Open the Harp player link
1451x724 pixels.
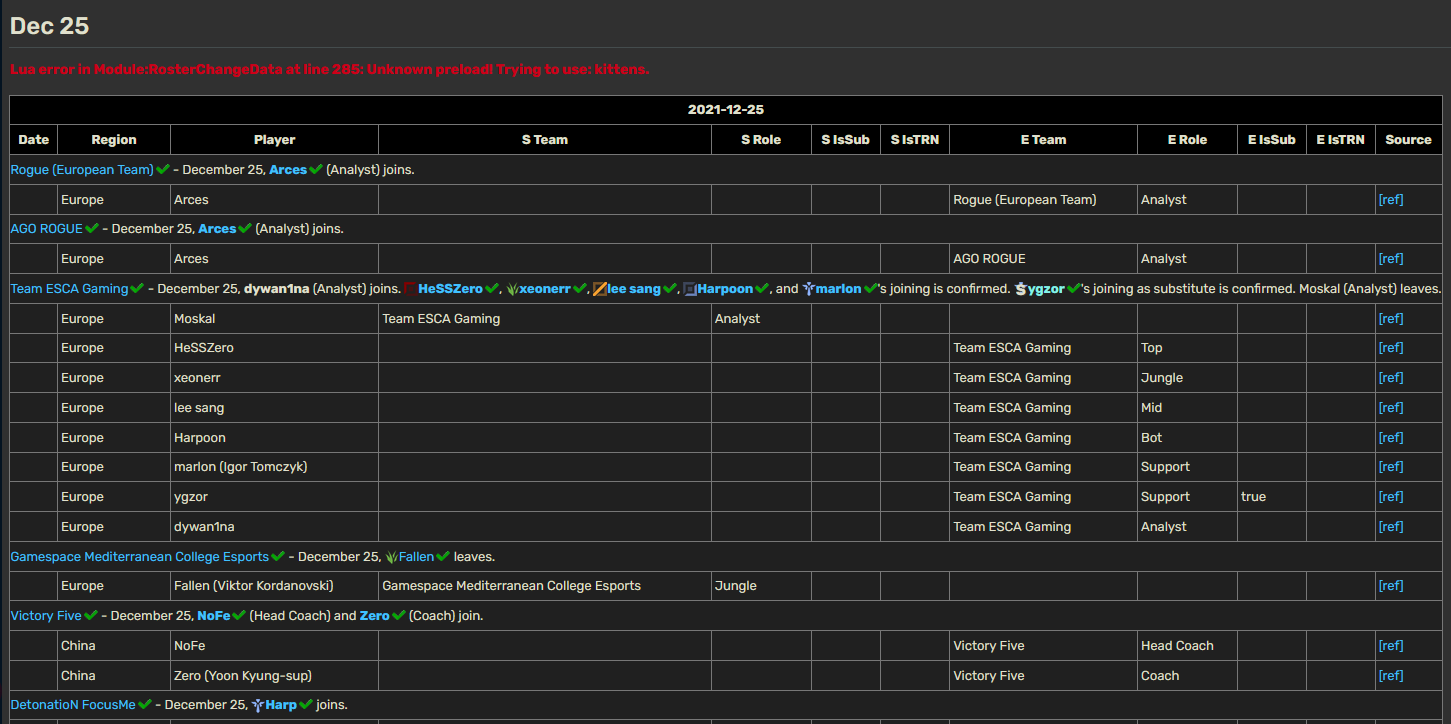point(281,705)
